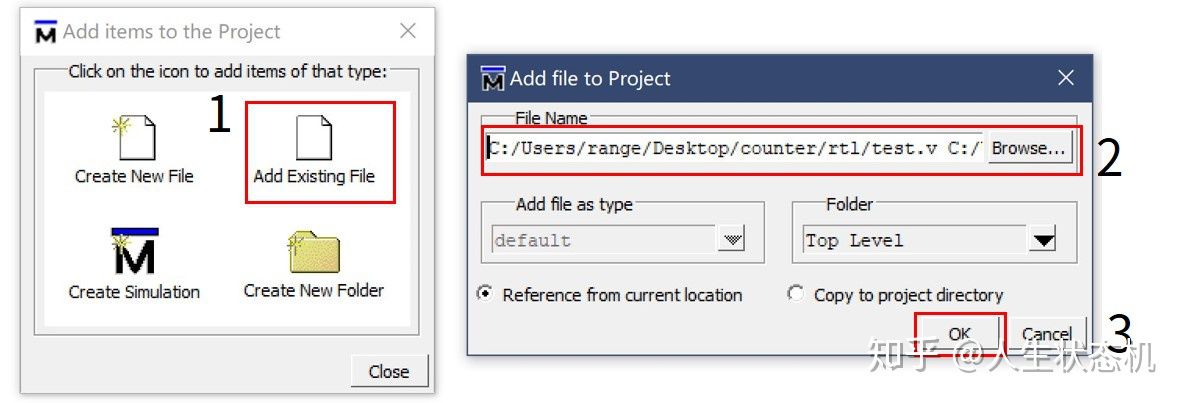Click the Create New File icon

pos(135,138)
